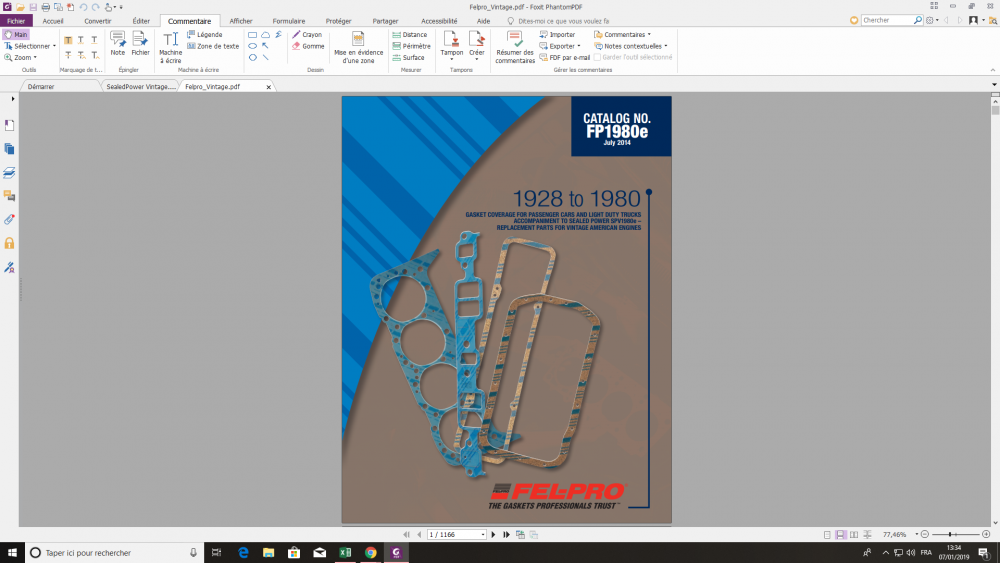Image resolution: width=1000 pixels, height=563 pixels.
Task: Click FDF par e-mail button
Action: (564, 57)
